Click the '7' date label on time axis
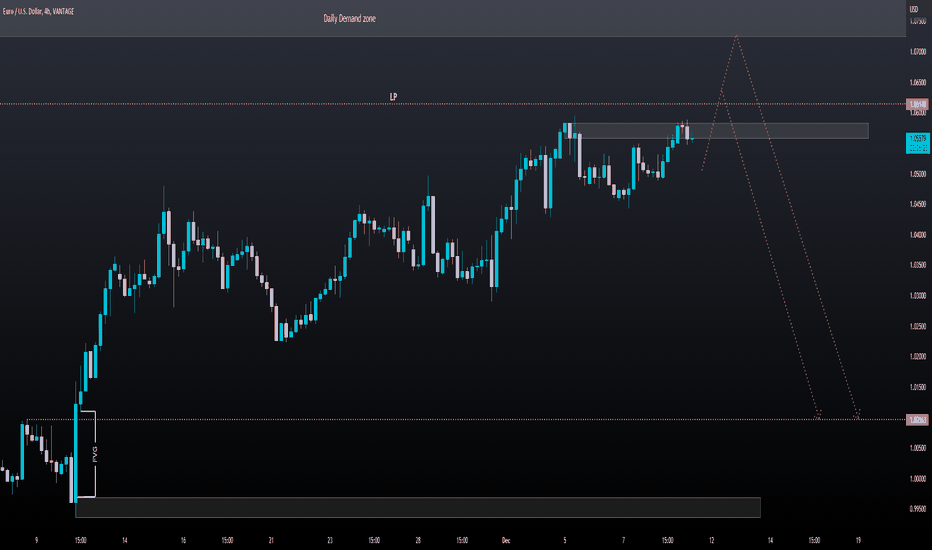932x550 pixels. tap(624, 540)
